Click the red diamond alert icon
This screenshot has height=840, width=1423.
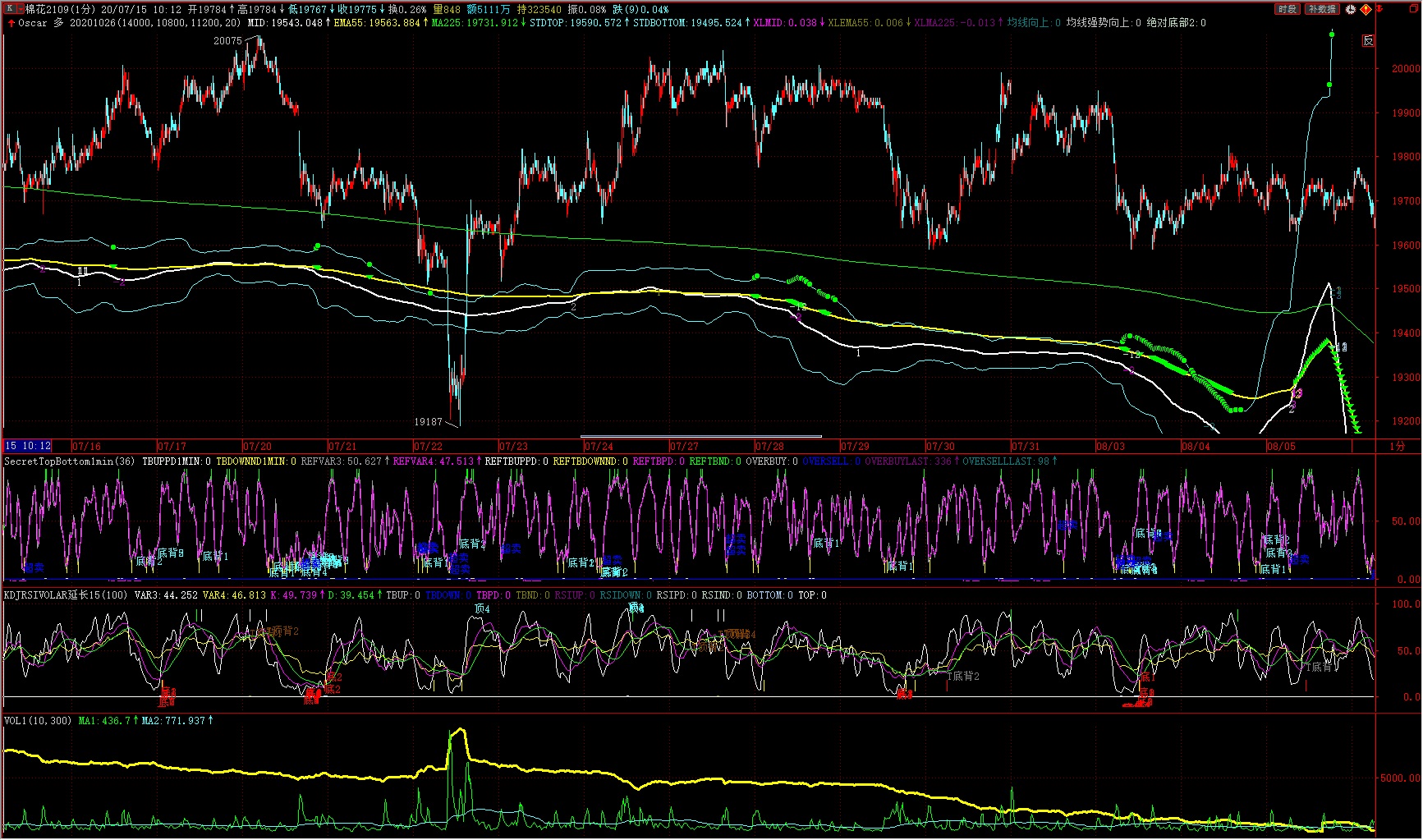coord(1366,9)
